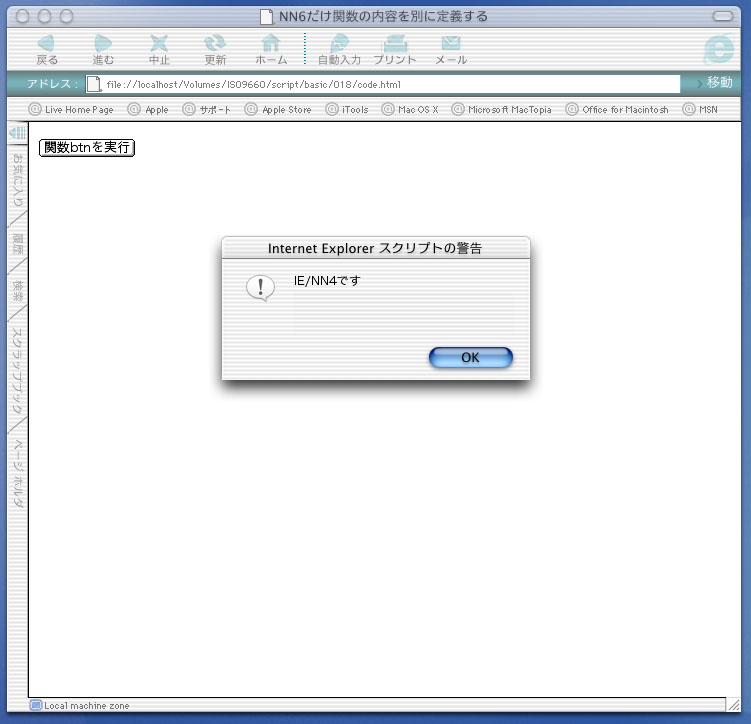
Task: Click the アドレス address field
Action: tap(390, 84)
